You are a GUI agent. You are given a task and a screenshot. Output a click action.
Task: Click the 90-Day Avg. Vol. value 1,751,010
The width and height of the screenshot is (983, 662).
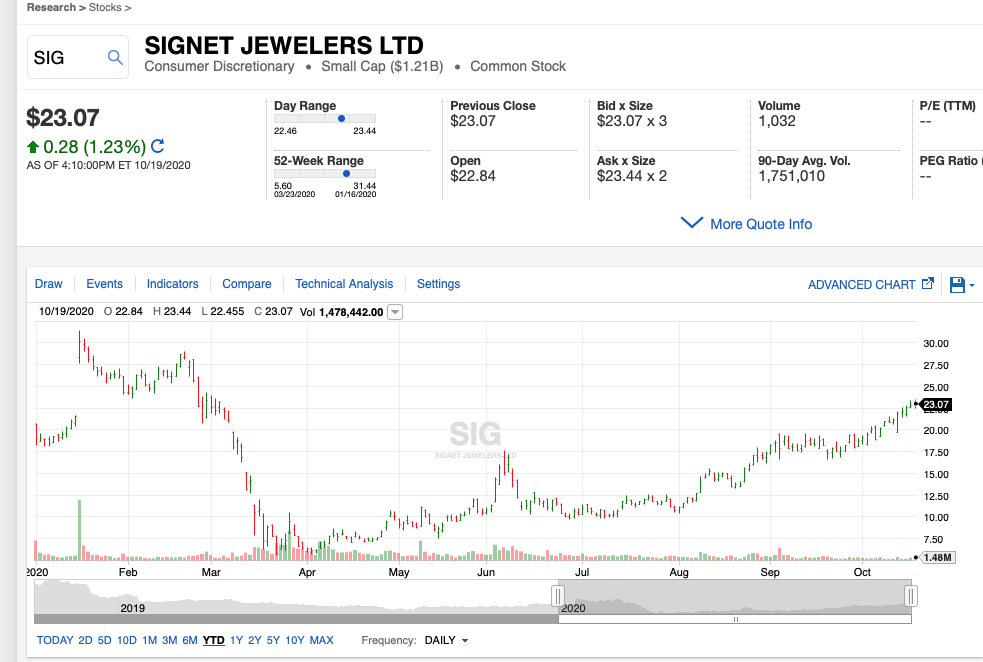tap(791, 176)
